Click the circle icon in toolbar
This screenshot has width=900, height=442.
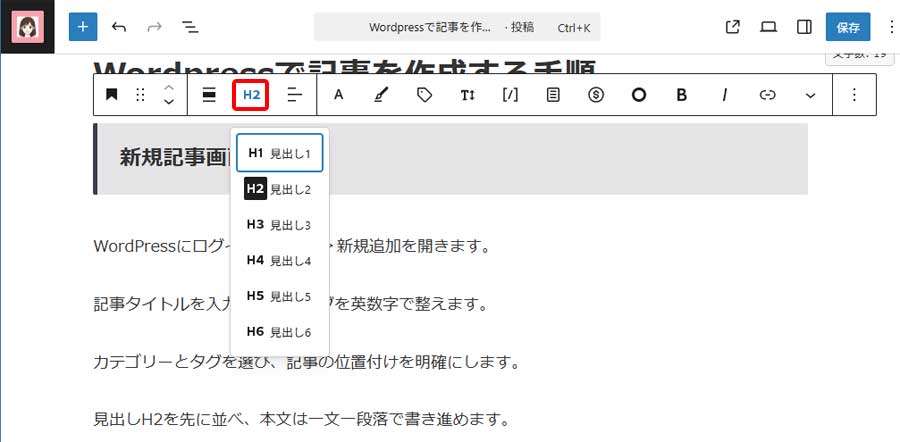(639, 95)
